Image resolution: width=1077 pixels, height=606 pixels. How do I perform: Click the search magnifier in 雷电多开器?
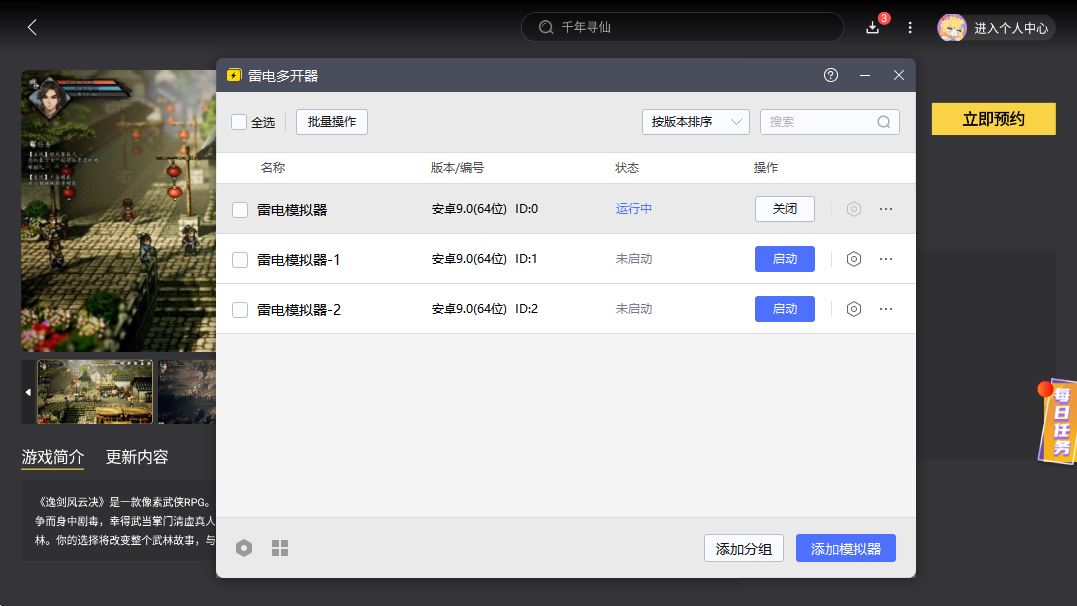[884, 122]
